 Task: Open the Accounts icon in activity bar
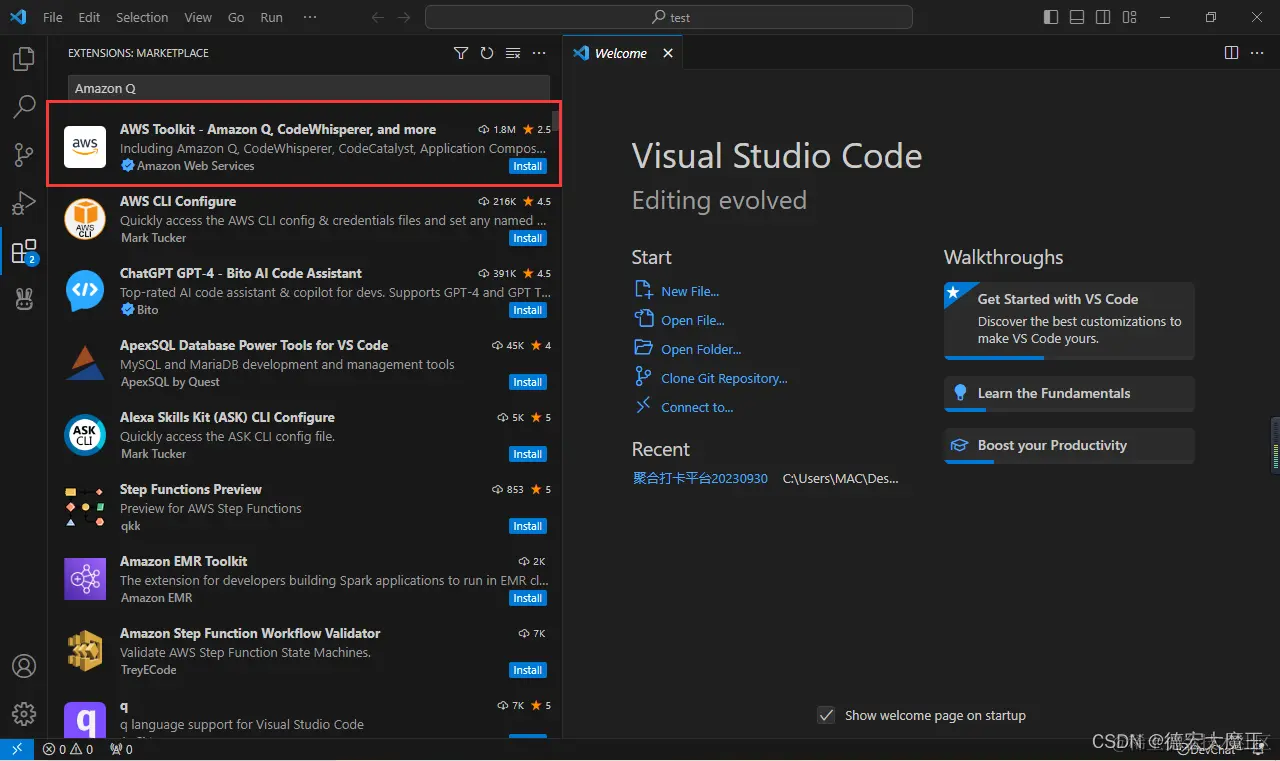(24, 666)
